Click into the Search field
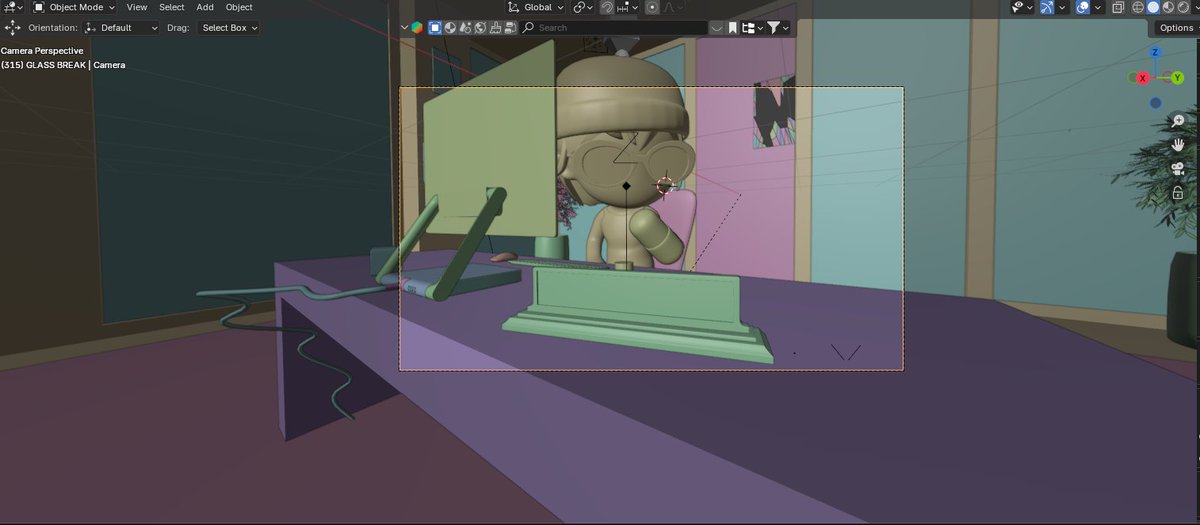 click(613, 28)
